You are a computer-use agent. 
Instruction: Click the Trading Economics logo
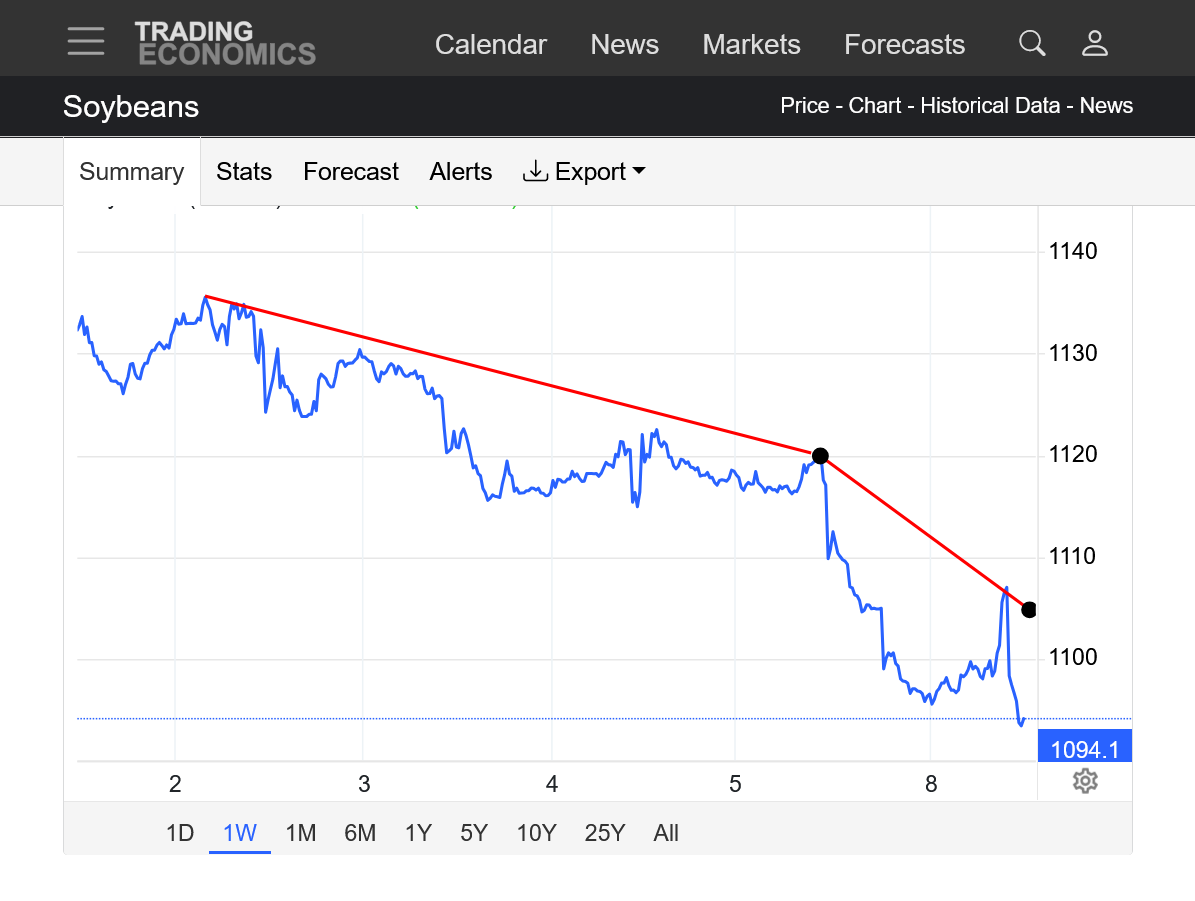(225, 43)
